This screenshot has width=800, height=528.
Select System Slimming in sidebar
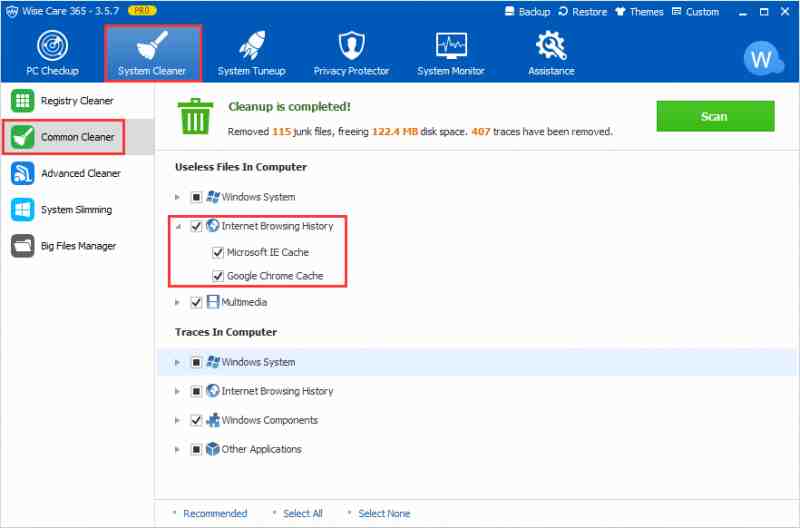point(76,210)
